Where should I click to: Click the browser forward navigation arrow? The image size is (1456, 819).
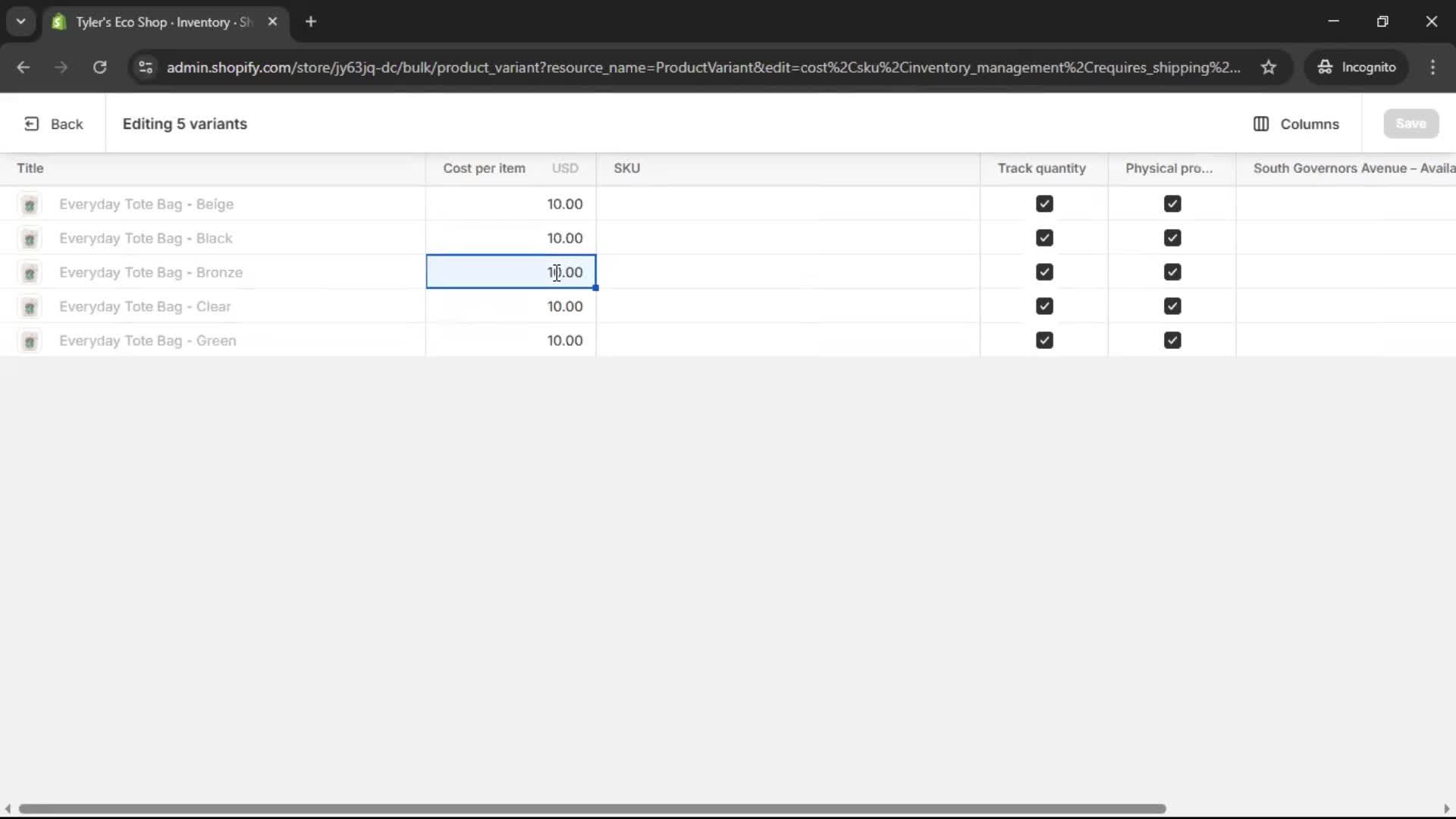pyautogui.click(x=61, y=67)
